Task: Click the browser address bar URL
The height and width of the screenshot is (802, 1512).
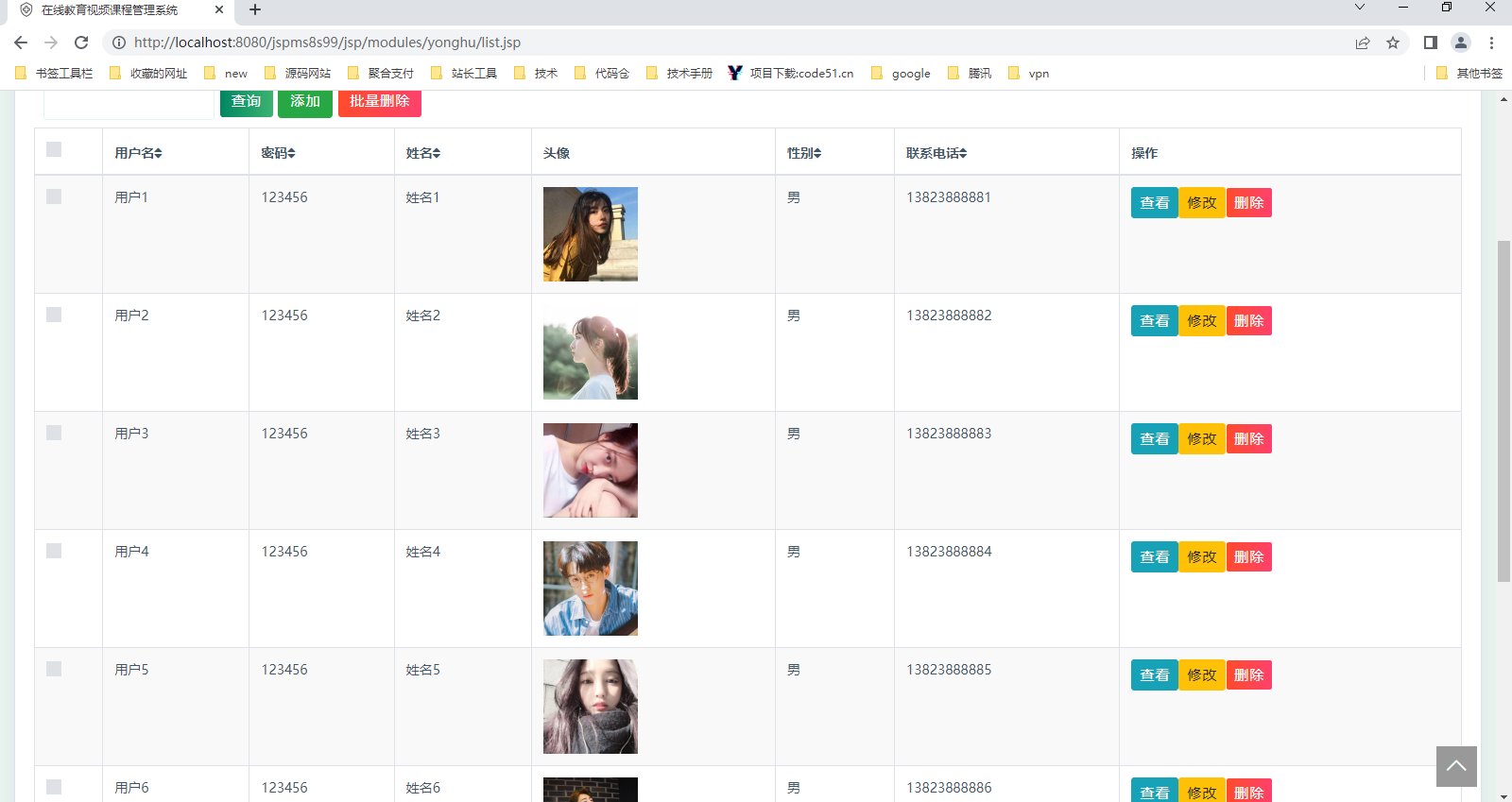Action: 327,43
